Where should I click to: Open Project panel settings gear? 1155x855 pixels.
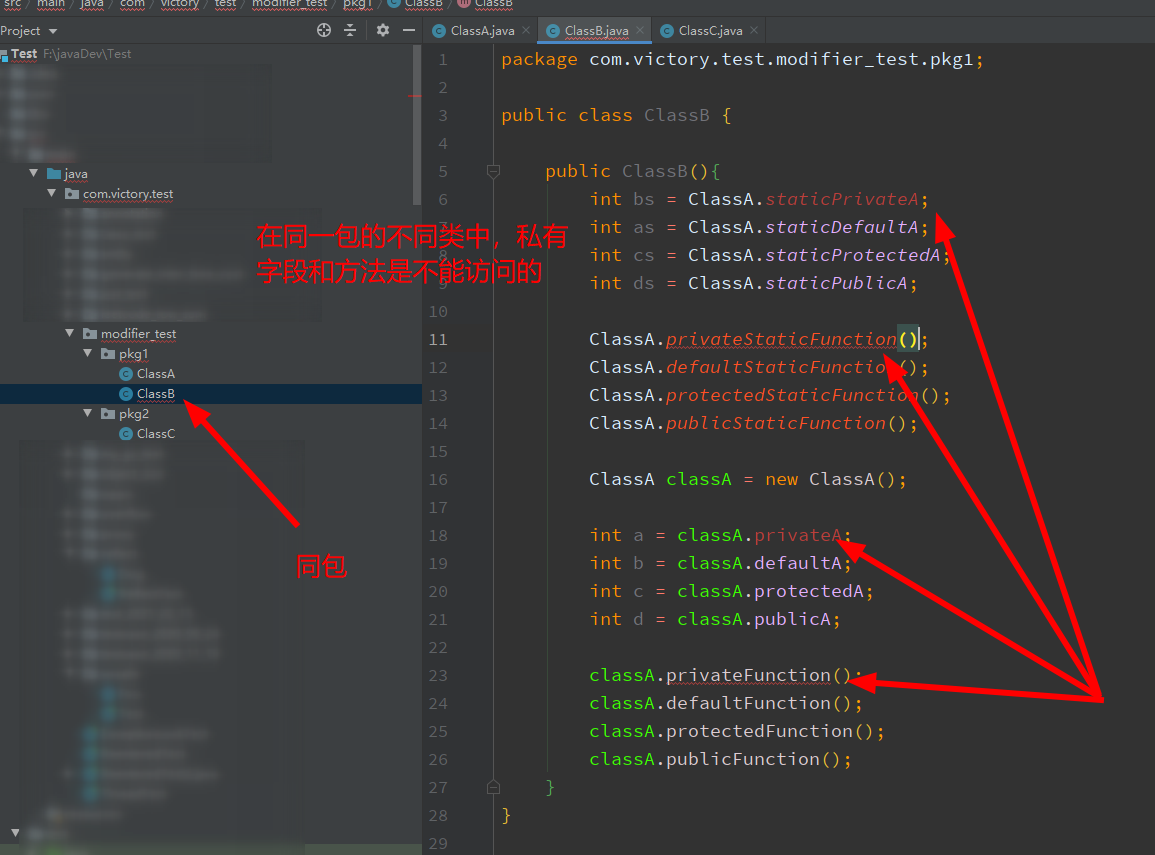[x=382, y=30]
